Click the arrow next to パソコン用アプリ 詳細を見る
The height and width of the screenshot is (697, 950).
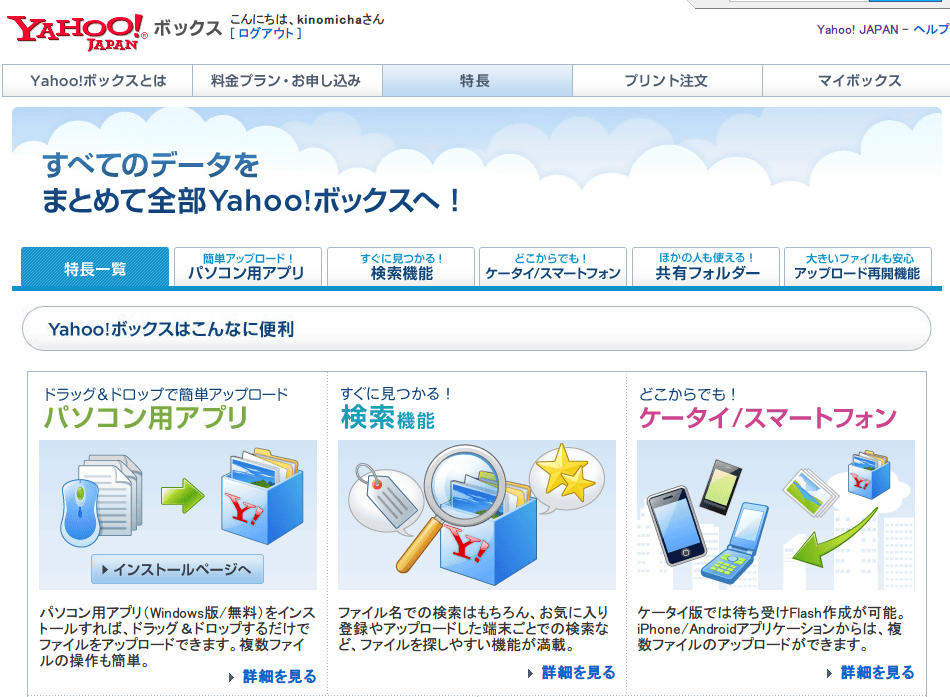point(232,677)
